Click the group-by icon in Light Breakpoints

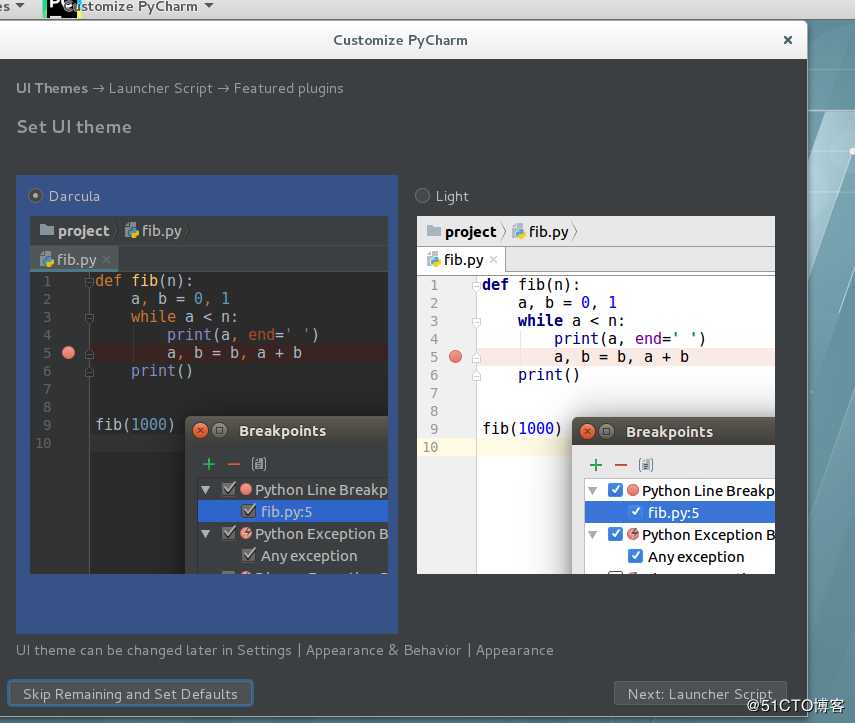click(646, 465)
